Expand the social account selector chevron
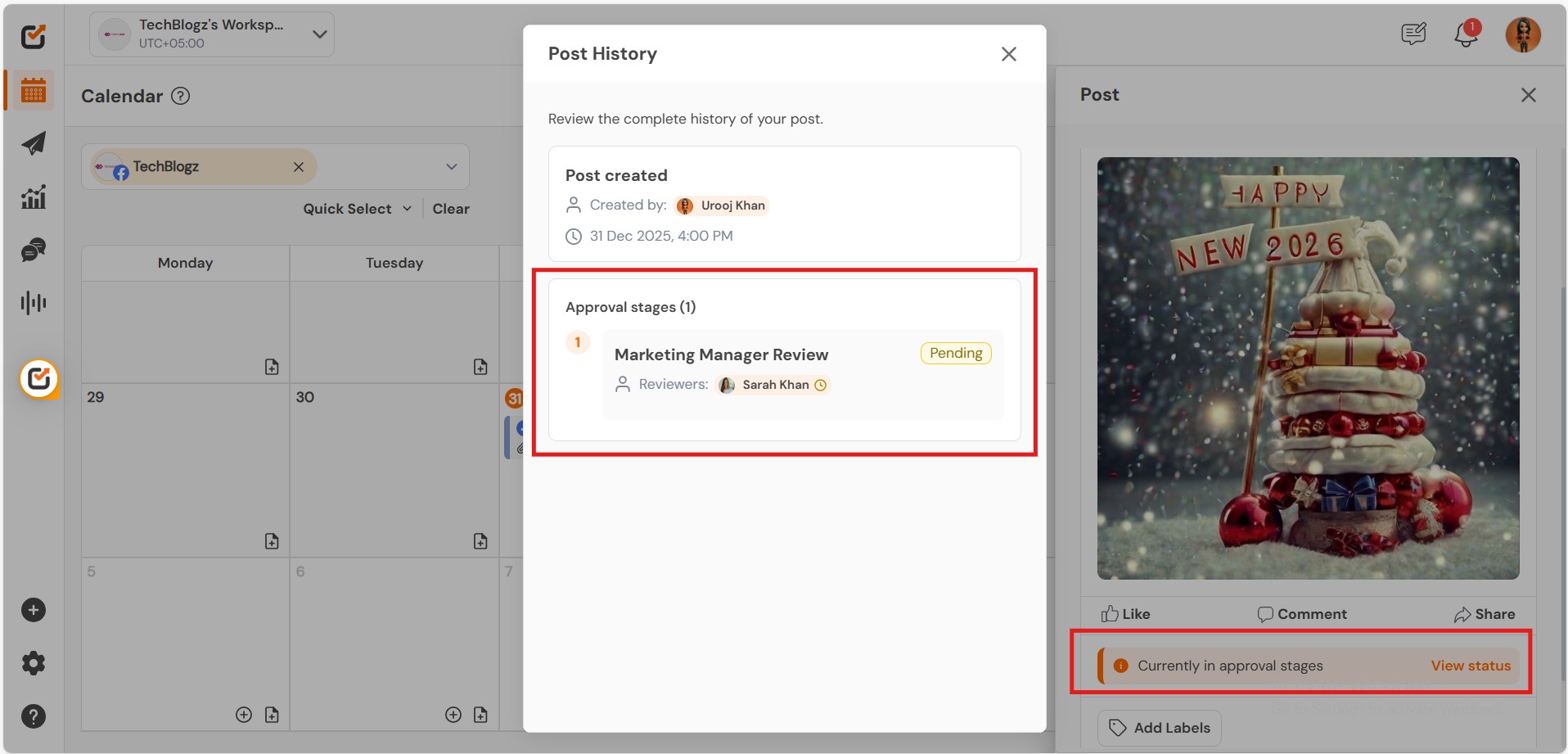Screen dimensions: 1568x754 [451, 167]
